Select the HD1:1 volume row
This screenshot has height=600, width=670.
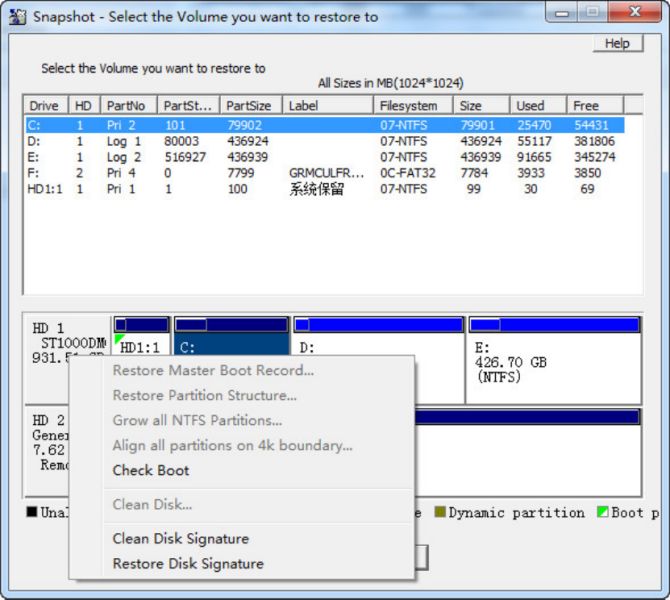coord(325,189)
